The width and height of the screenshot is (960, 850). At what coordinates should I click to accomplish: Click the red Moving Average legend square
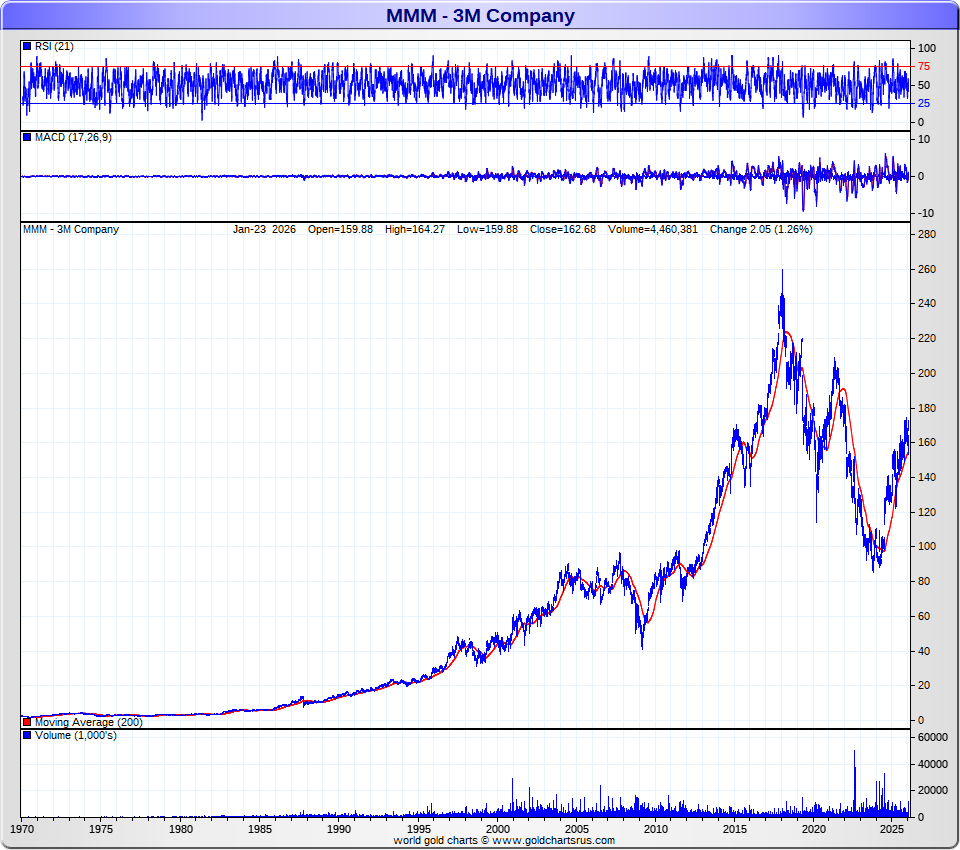pos(27,722)
